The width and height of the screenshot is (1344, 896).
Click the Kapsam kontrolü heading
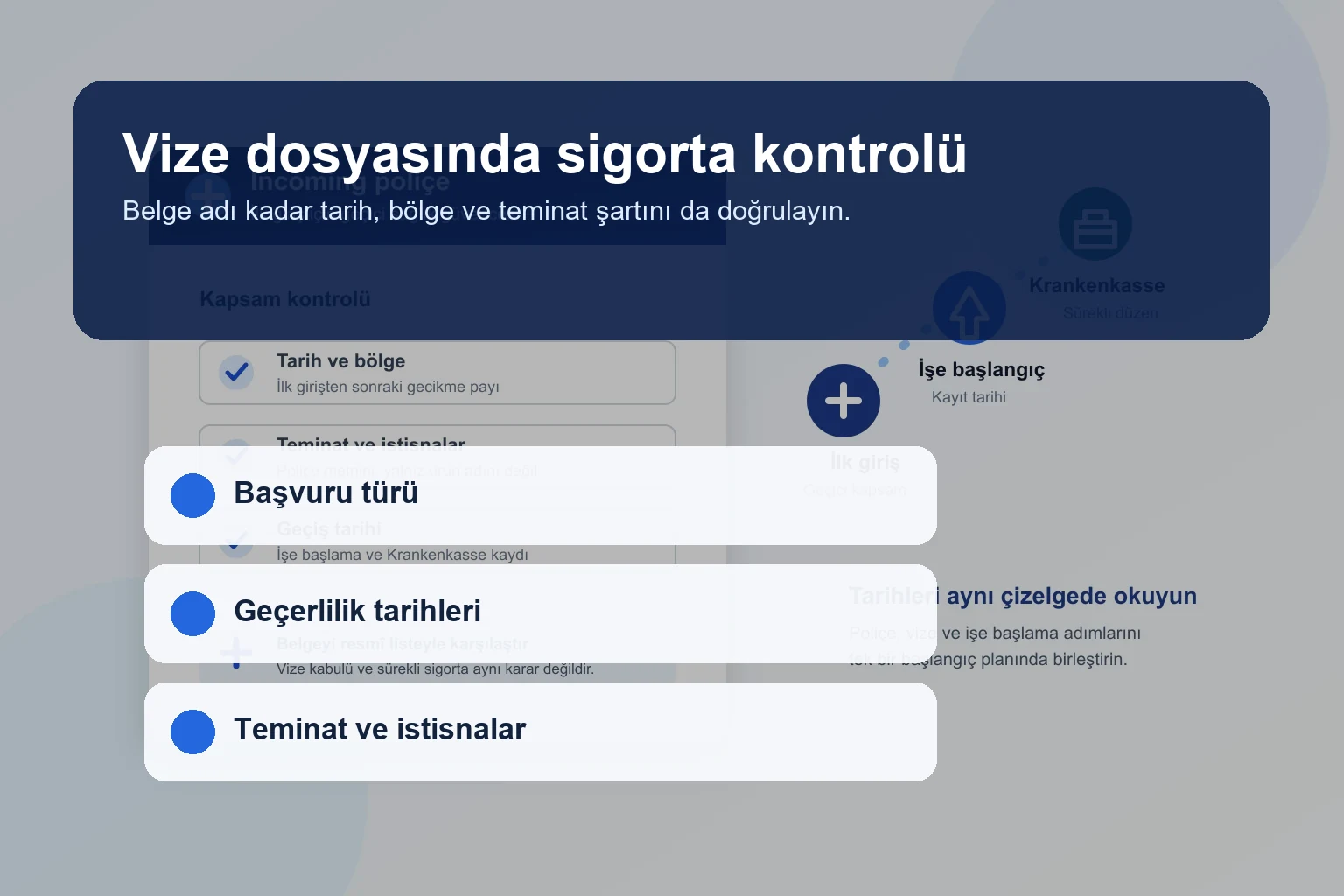click(285, 299)
